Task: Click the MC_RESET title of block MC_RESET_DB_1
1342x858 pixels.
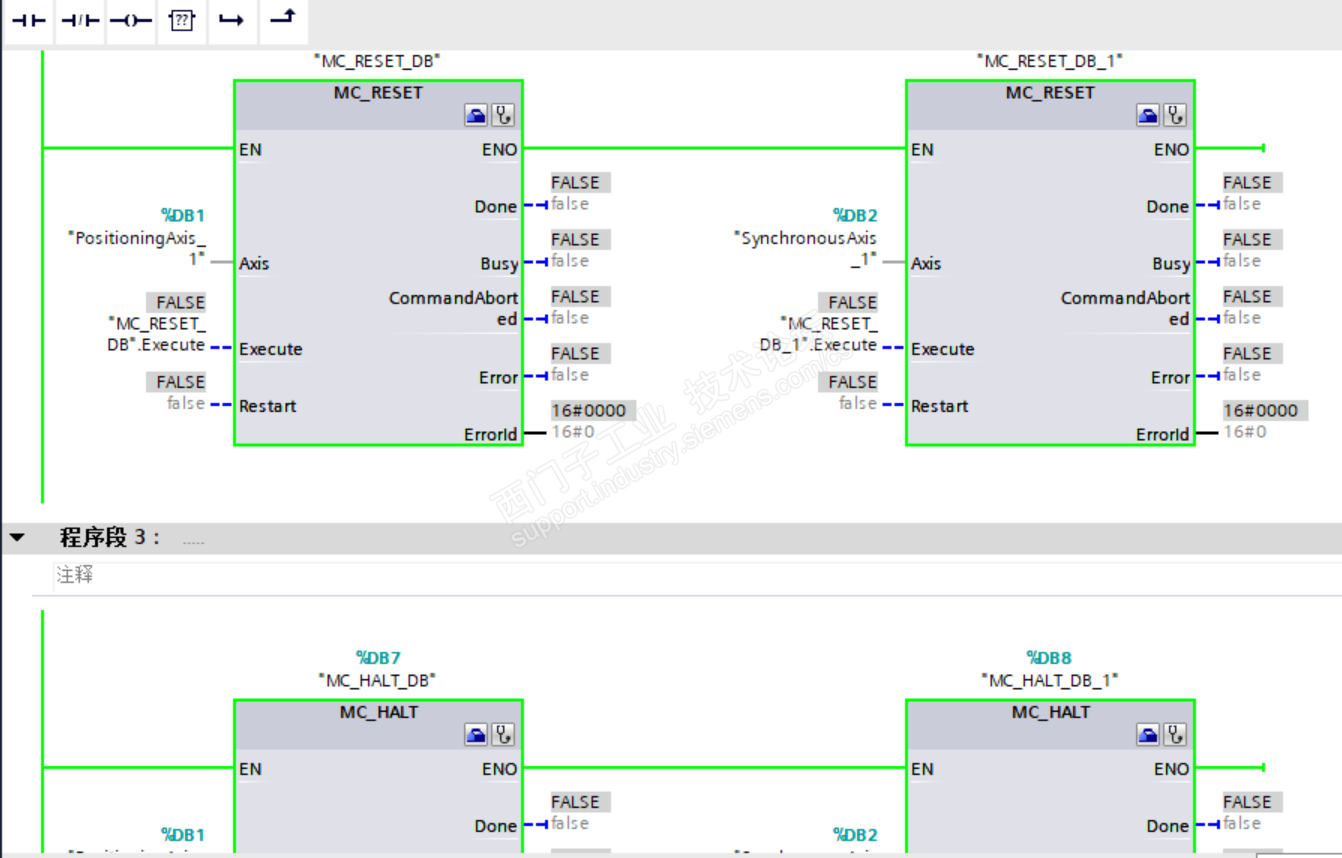Action: 1050,93
